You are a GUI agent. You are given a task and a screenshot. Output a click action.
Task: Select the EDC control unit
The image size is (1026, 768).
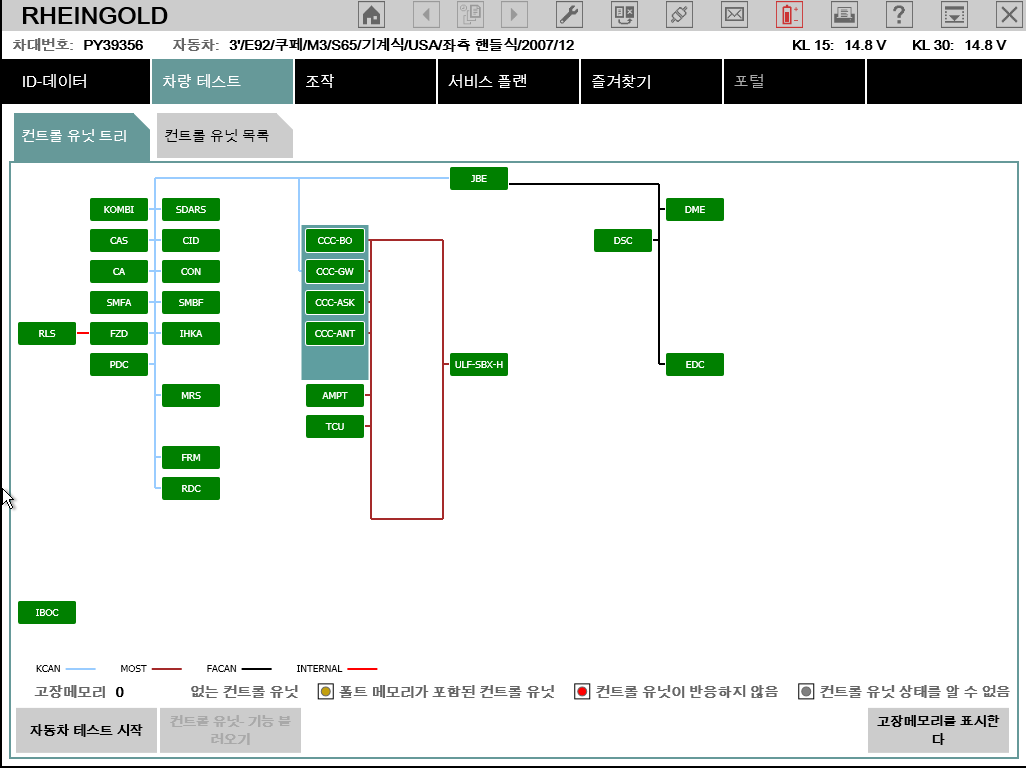tap(695, 364)
